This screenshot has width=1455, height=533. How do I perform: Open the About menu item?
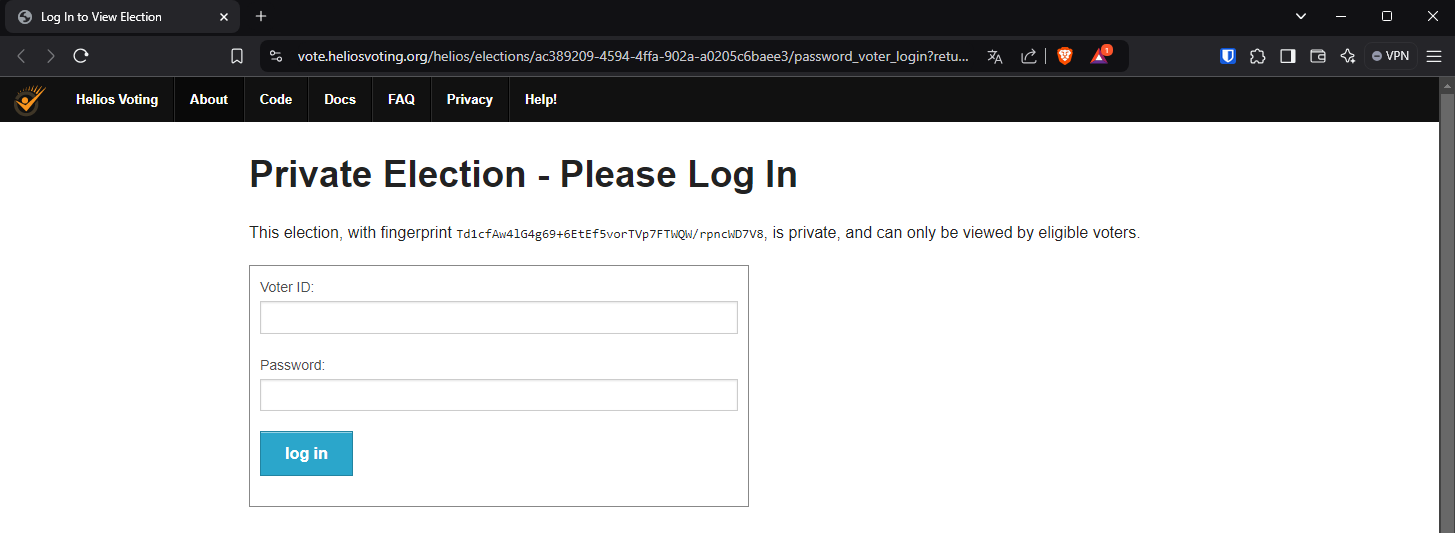coord(209,100)
